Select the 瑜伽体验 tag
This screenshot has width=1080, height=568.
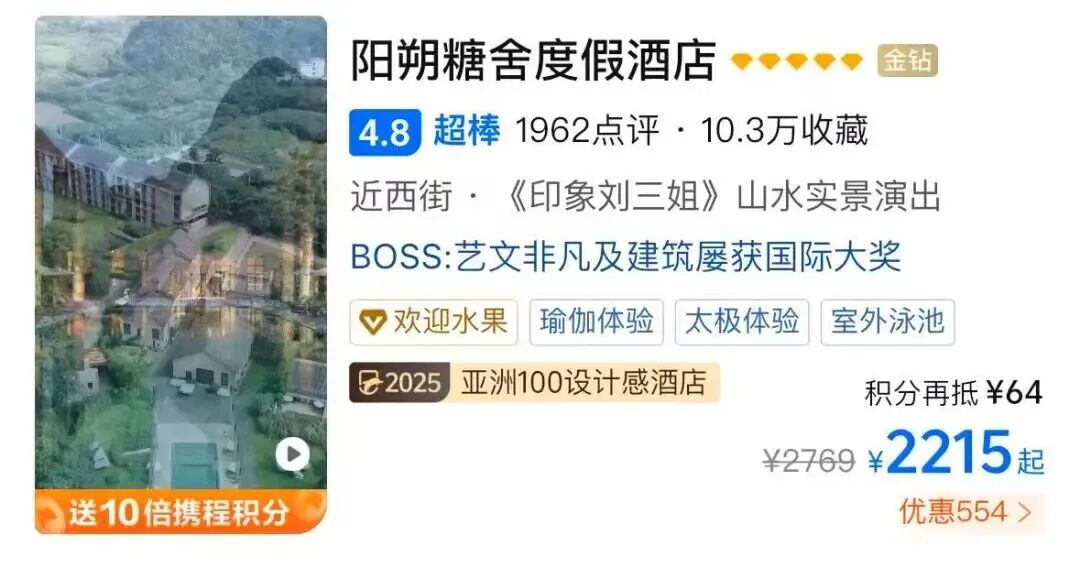[x=596, y=322]
